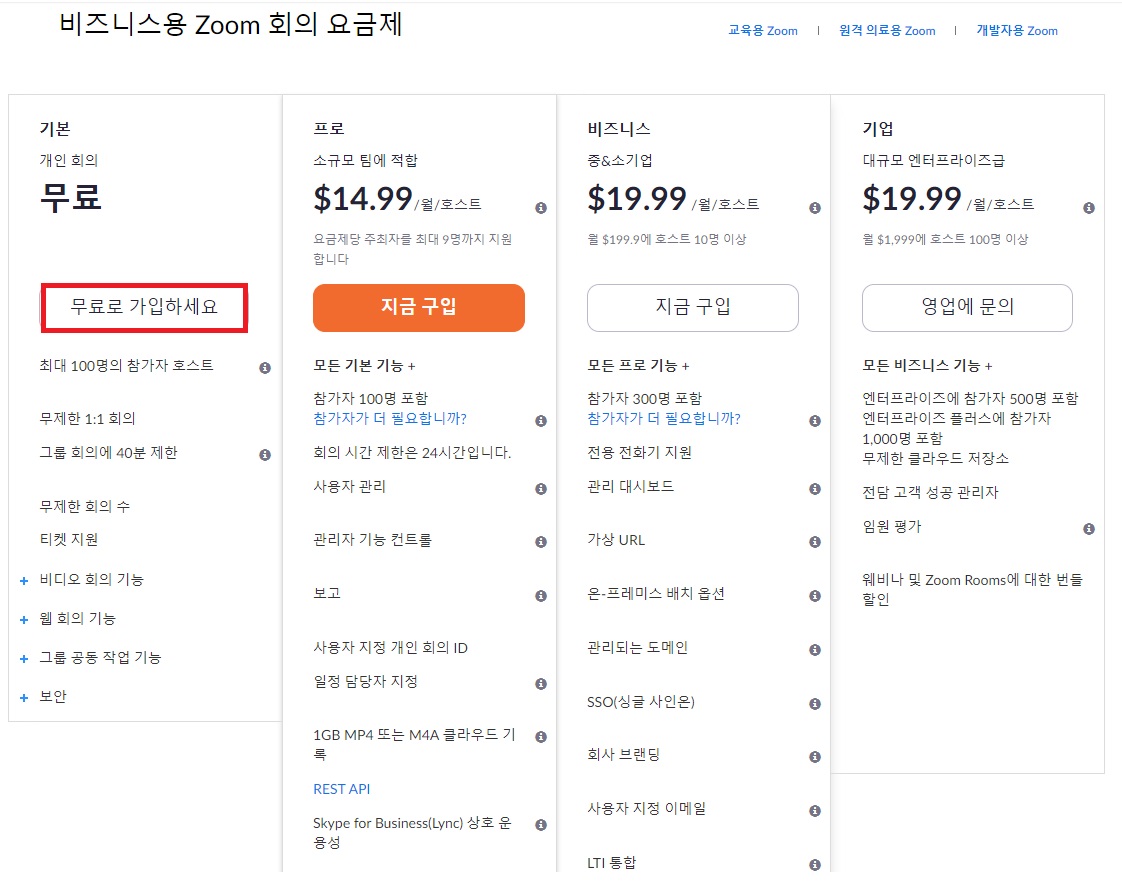
Task: Click 회의 시간 제한은 24시간입니다 text
Action: tap(412, 453)
